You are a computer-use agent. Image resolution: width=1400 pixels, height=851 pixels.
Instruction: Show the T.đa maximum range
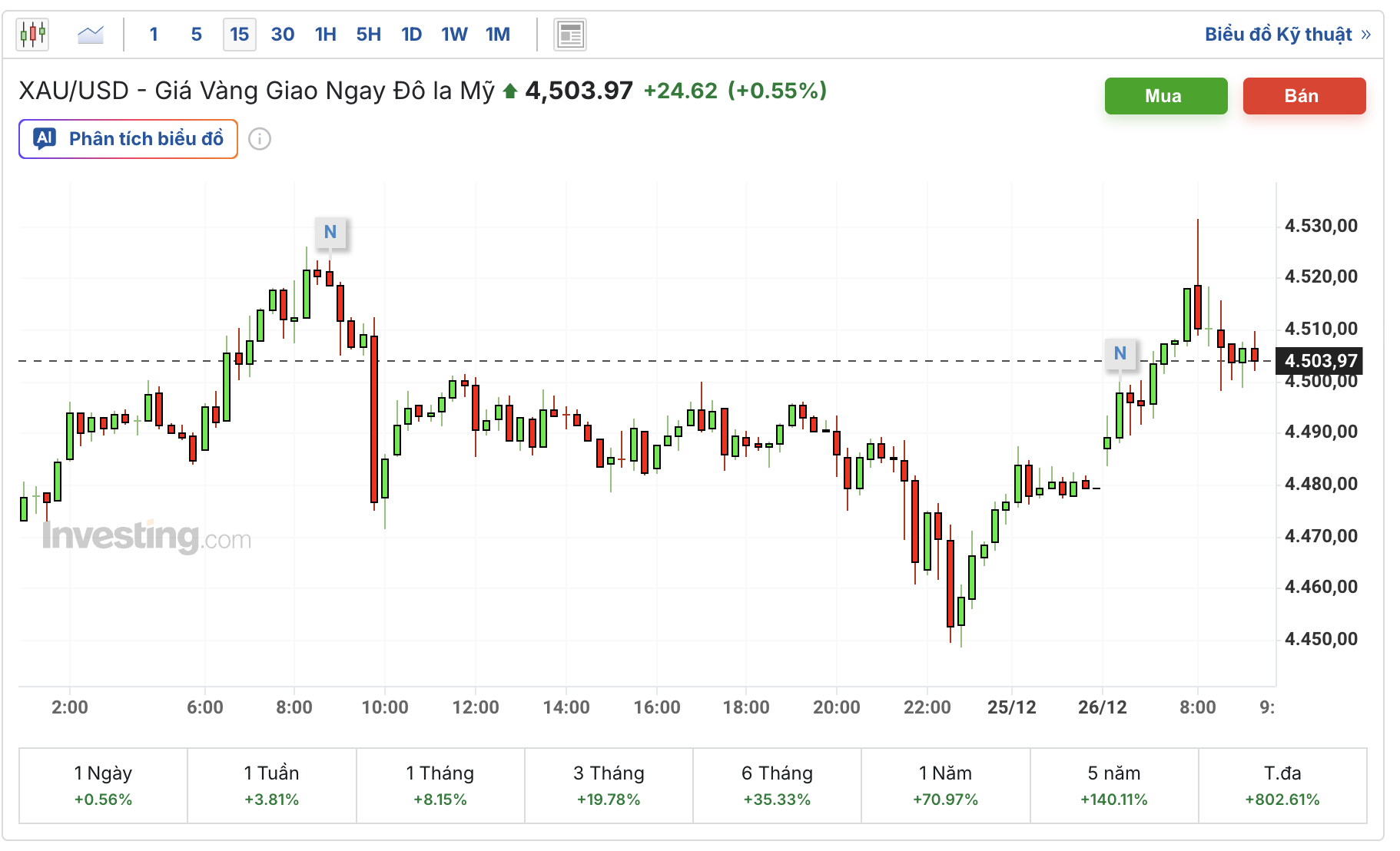click(x=1282, y=785)
